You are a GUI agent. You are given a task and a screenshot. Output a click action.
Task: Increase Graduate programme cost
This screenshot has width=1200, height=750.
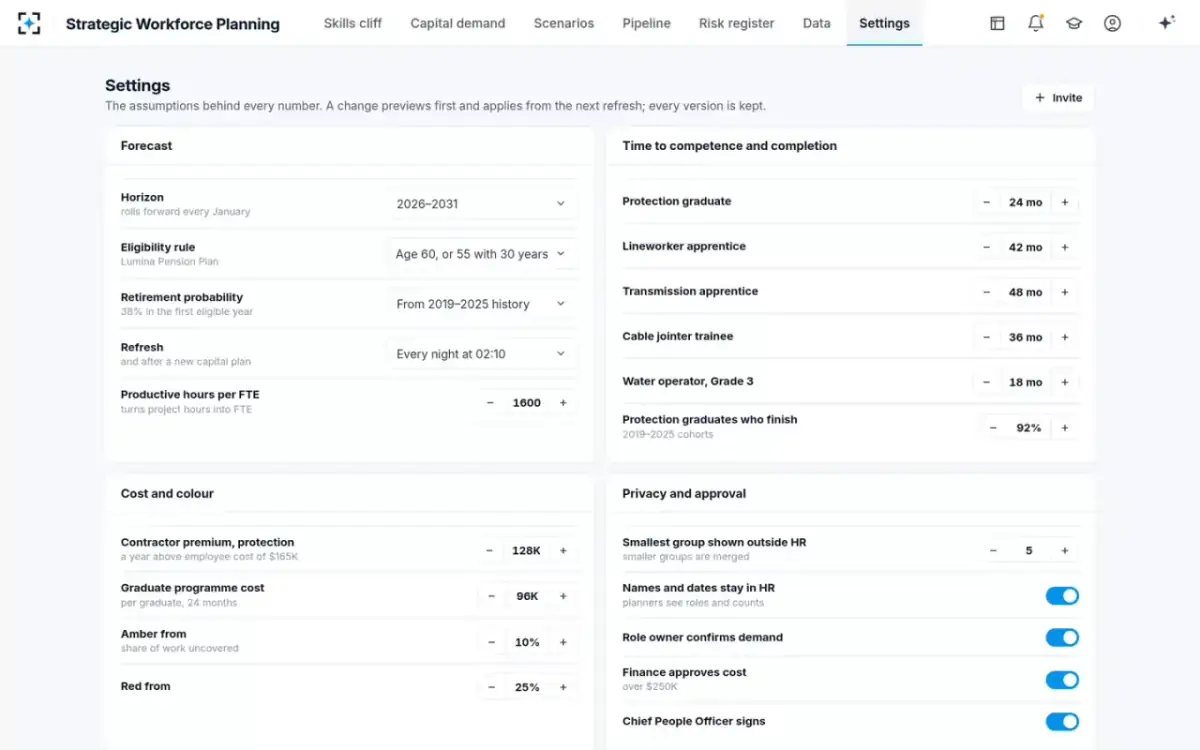563,596
